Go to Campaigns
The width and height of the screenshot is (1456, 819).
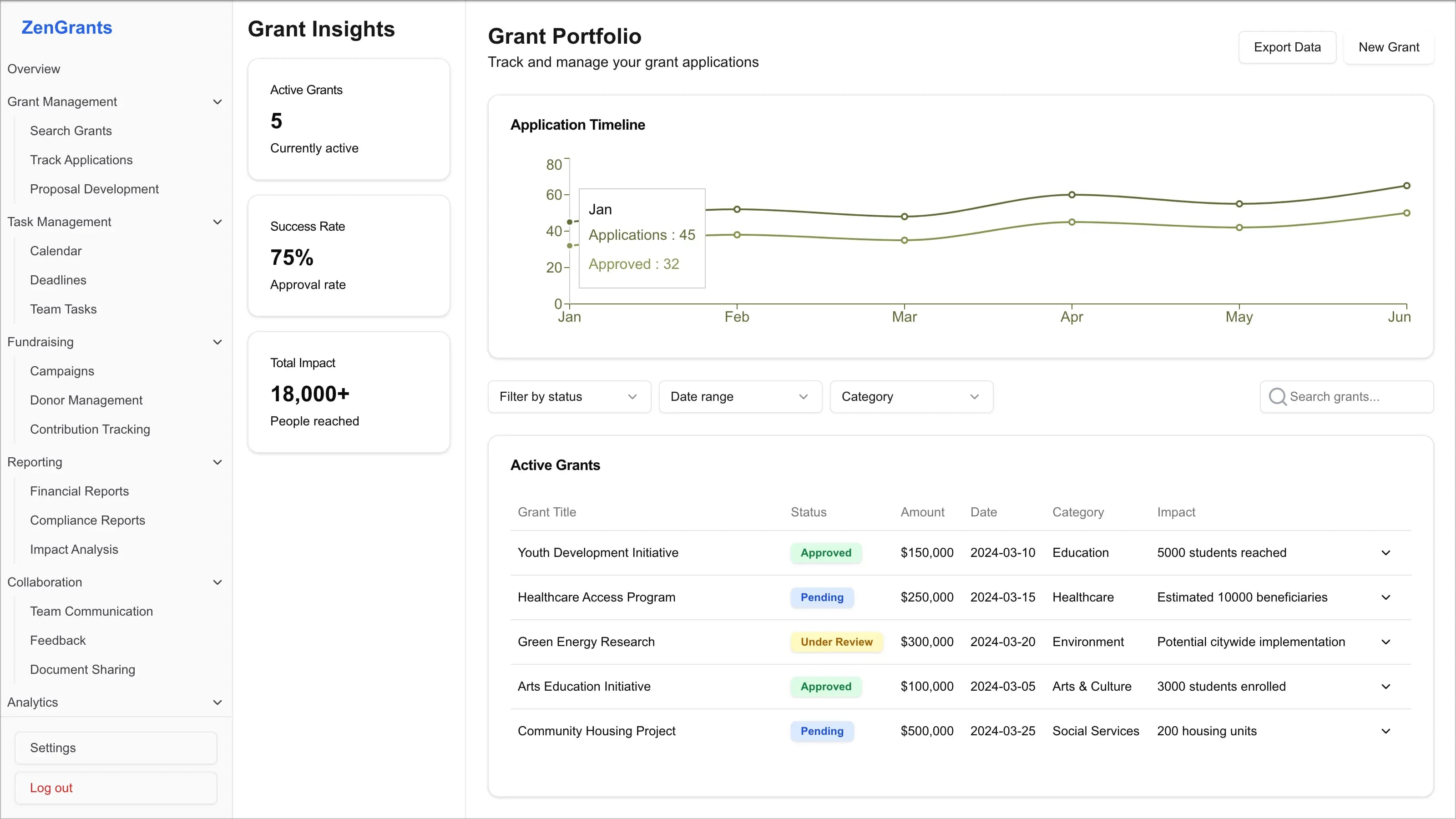click(62, 371)
